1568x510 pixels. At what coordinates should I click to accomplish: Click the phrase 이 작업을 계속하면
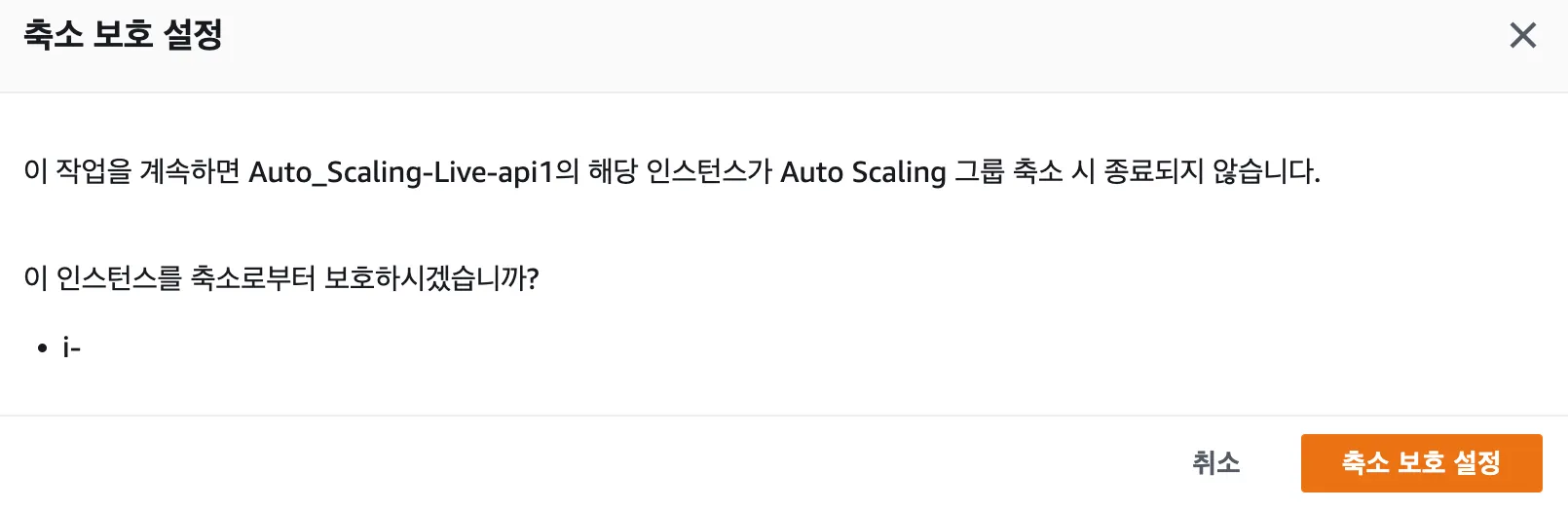click(x=131, y=172)
